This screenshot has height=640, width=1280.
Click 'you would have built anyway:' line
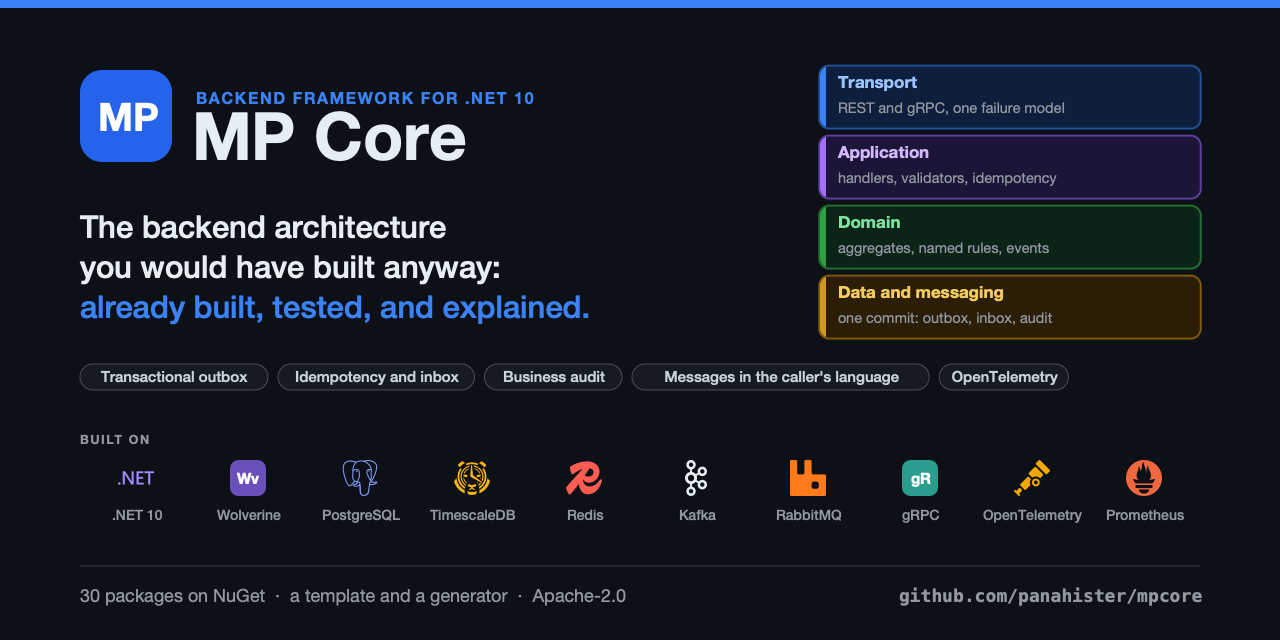290,268
